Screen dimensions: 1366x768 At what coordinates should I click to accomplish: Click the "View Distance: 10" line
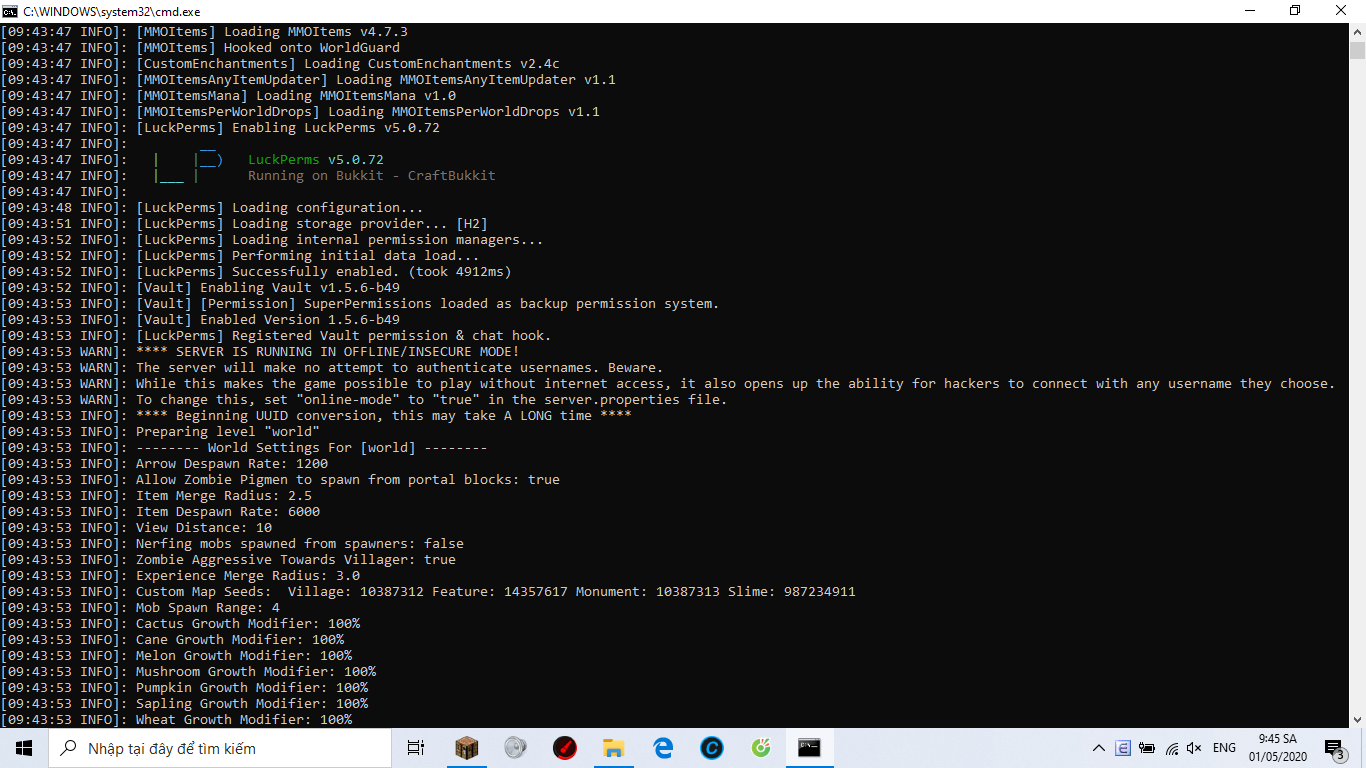click(x=135, y=528)
